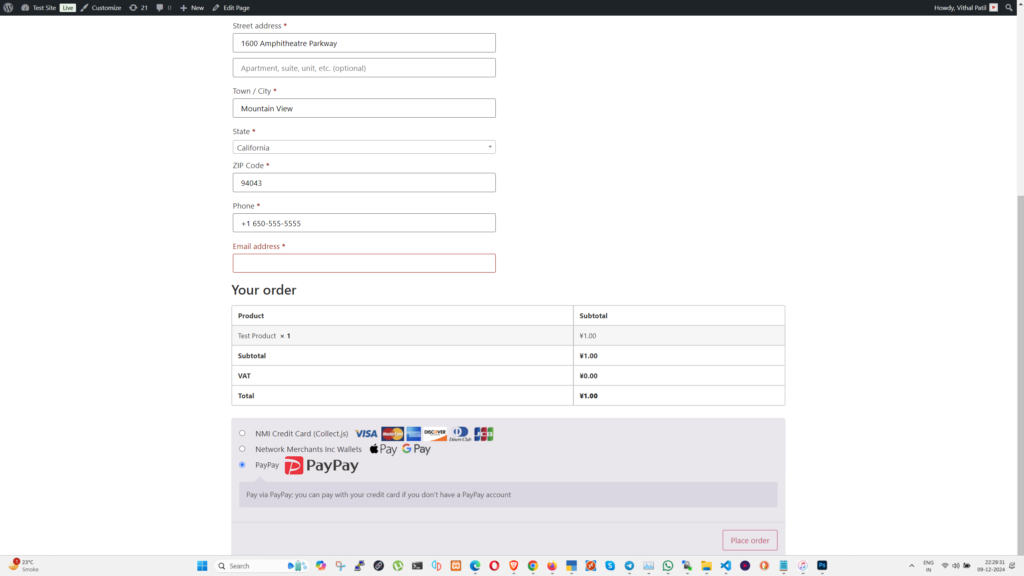Screen dimensions: 1024x576
Task: Click the updates icon showing 21
Action: point(138,7)
